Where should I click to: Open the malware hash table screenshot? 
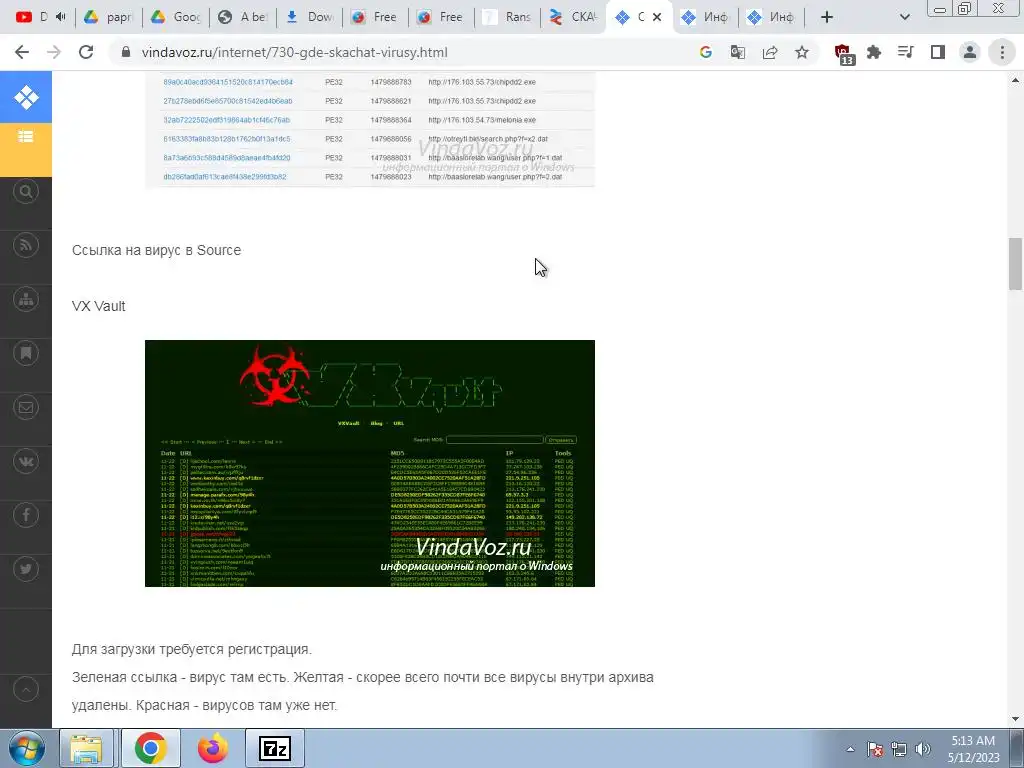click(370, 129)
